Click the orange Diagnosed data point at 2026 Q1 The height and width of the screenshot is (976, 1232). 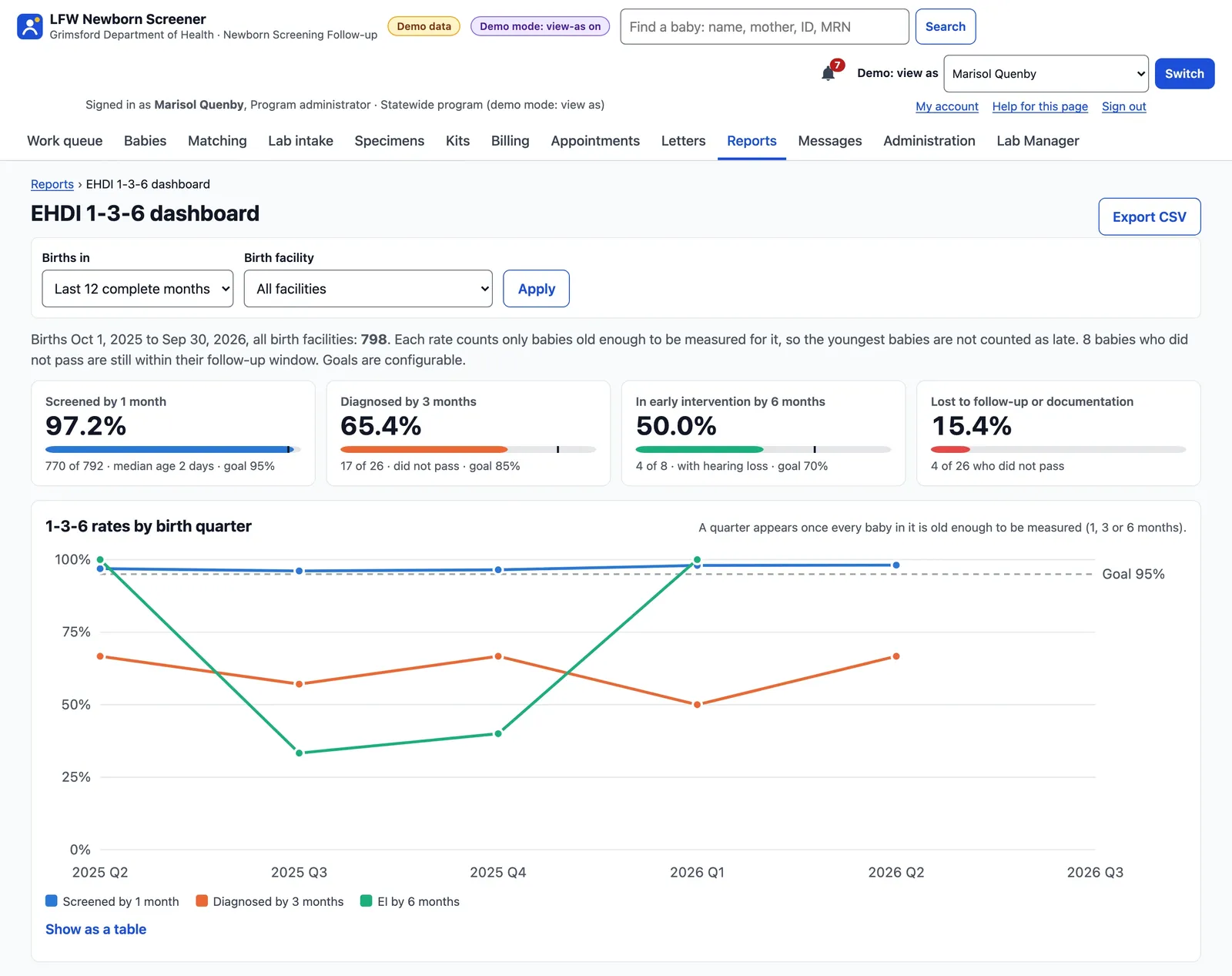(697, 704)
